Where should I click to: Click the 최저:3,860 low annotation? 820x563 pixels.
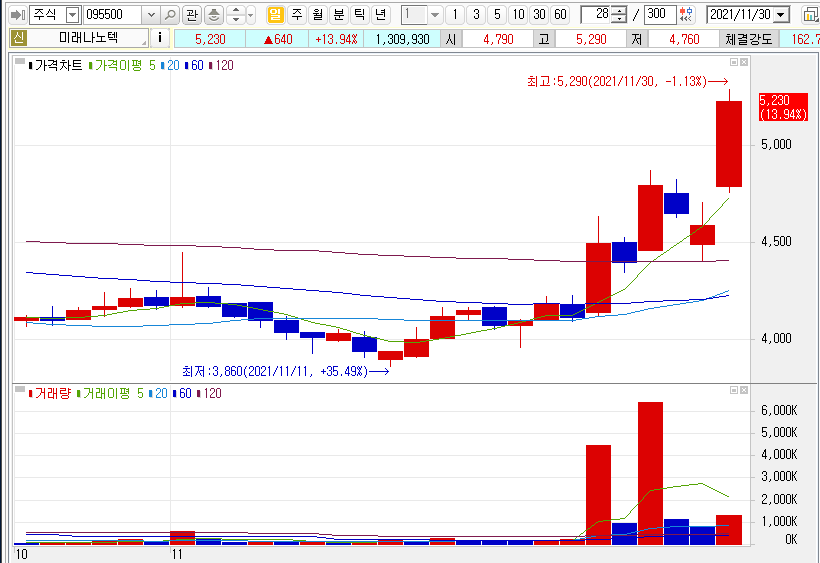[286, 372]
